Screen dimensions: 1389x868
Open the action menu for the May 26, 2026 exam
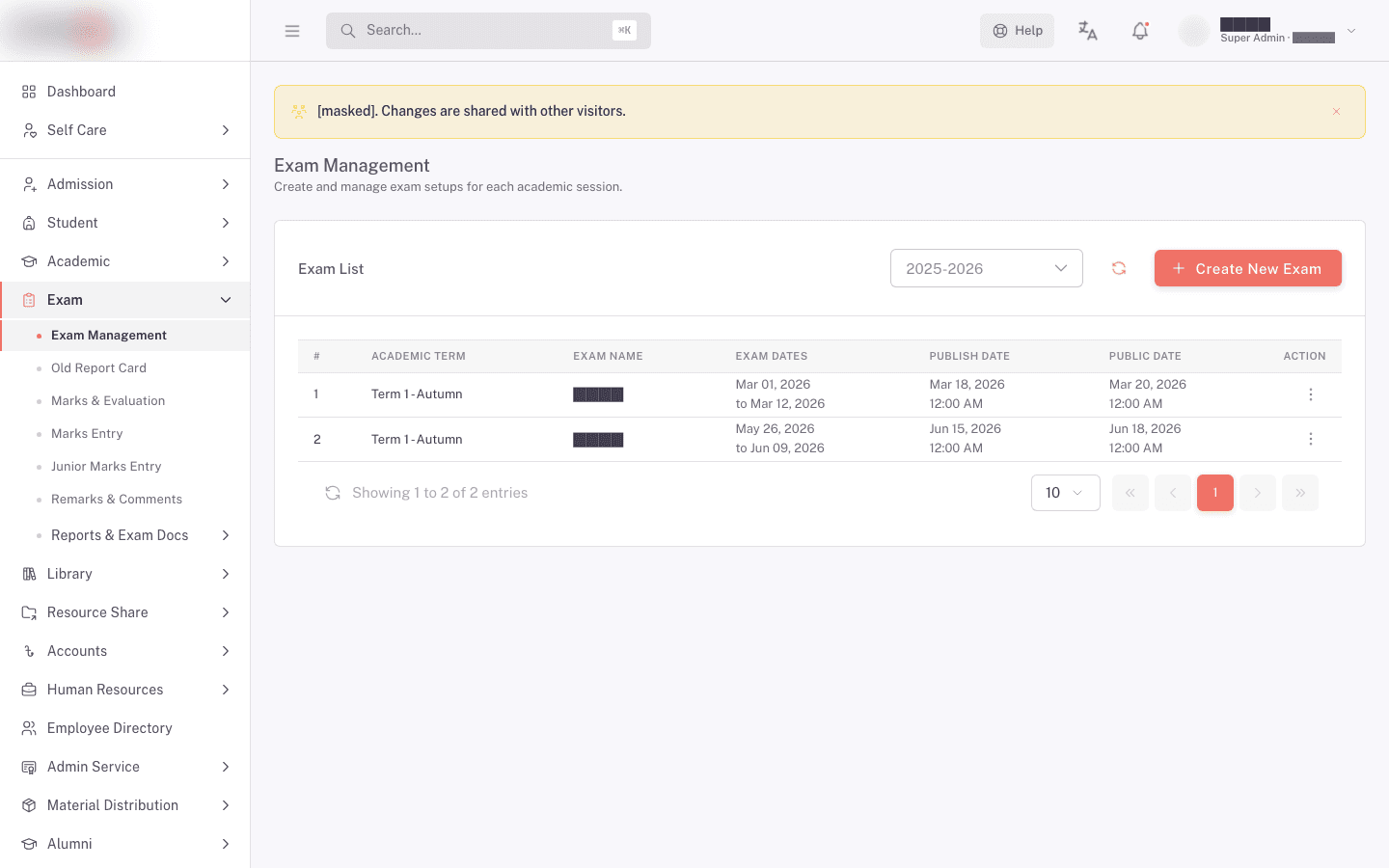(1311, 439)
